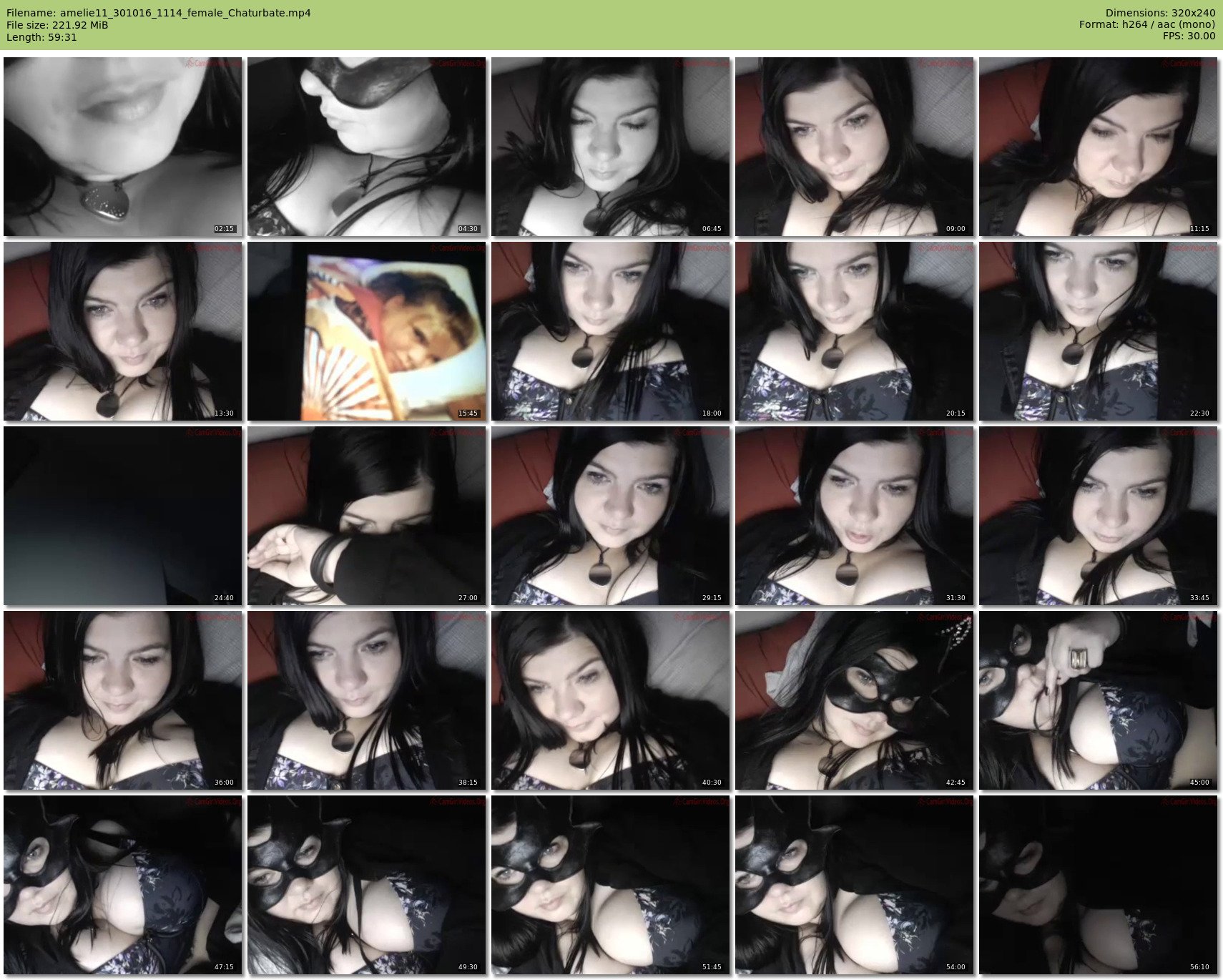Click the thumbnail at 33:45

coord(1098,516)
